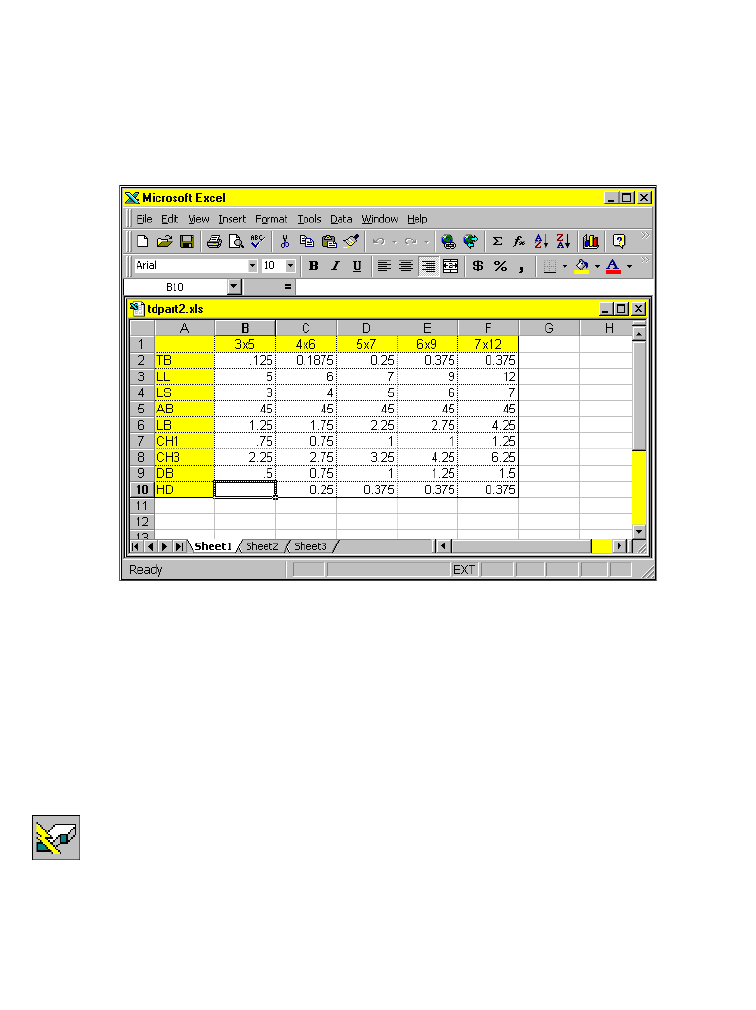Click the Select All corner button

pyautogui.click(x=142, y=328)
